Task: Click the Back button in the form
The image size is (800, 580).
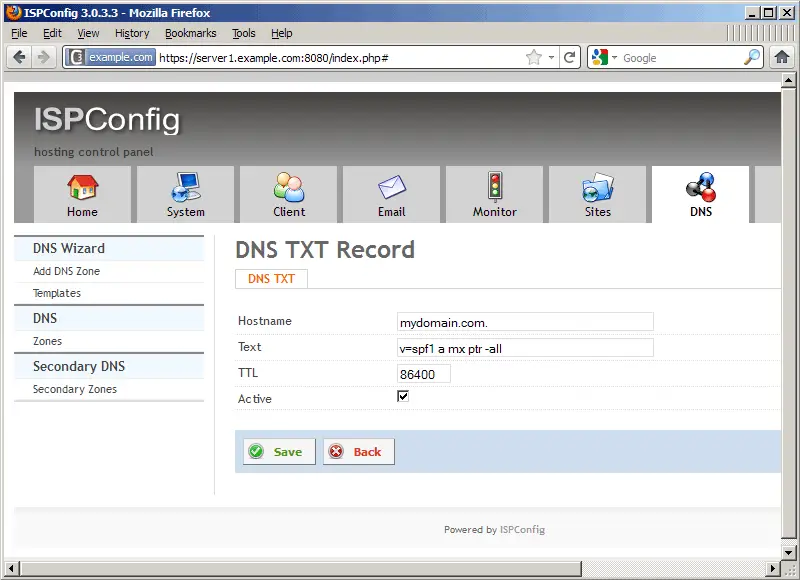Action: point(359,451)
